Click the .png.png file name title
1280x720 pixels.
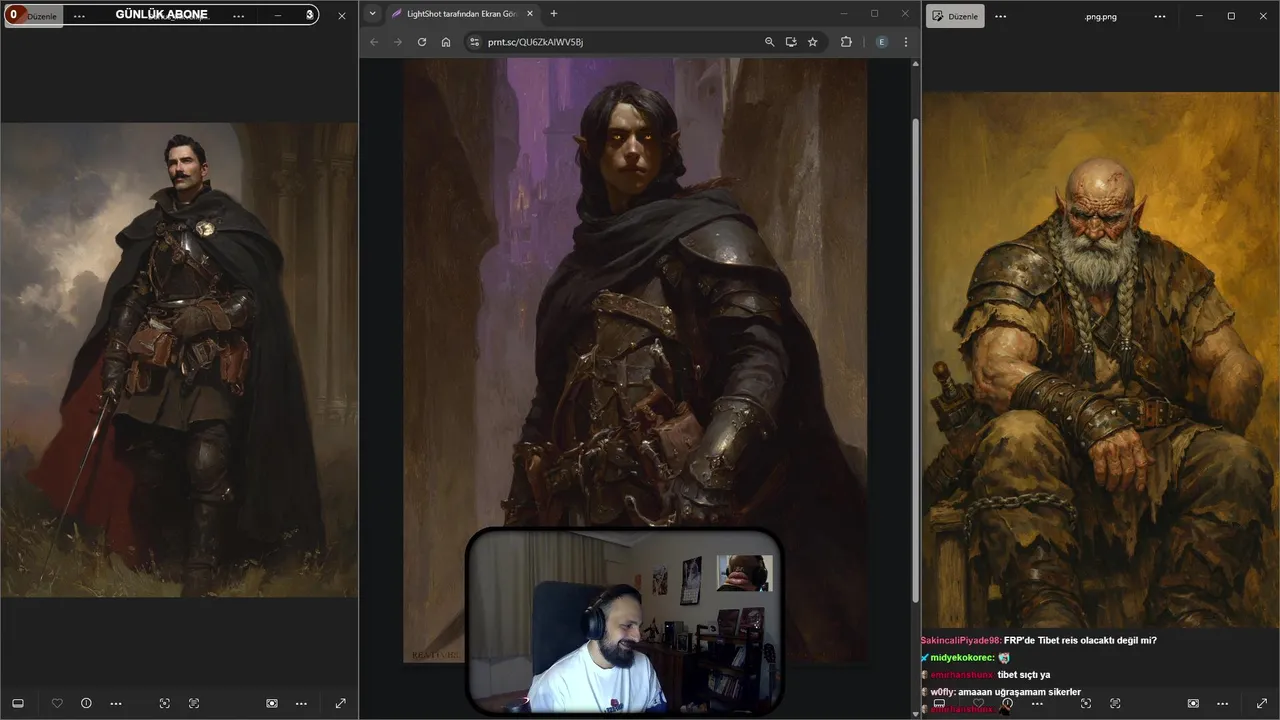tap(1100, 16)
